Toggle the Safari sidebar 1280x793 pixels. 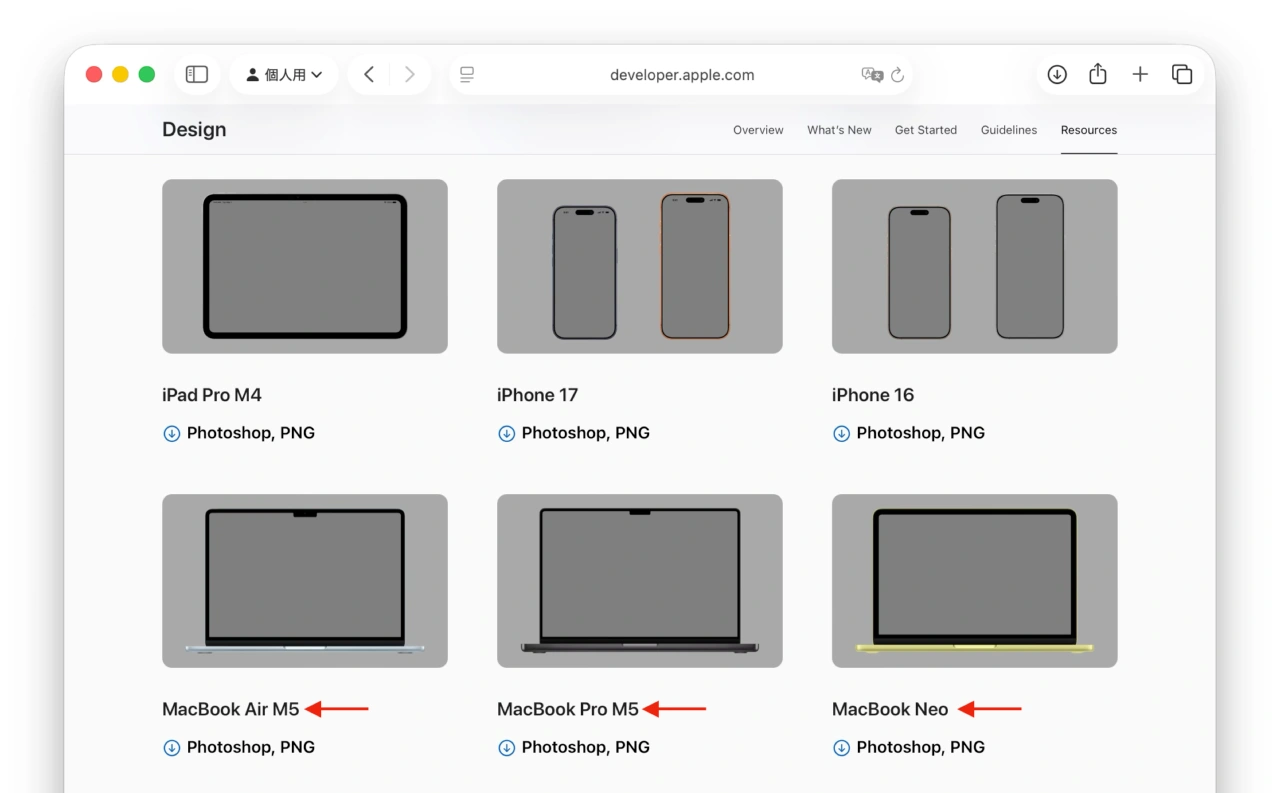tap(196, 74)
